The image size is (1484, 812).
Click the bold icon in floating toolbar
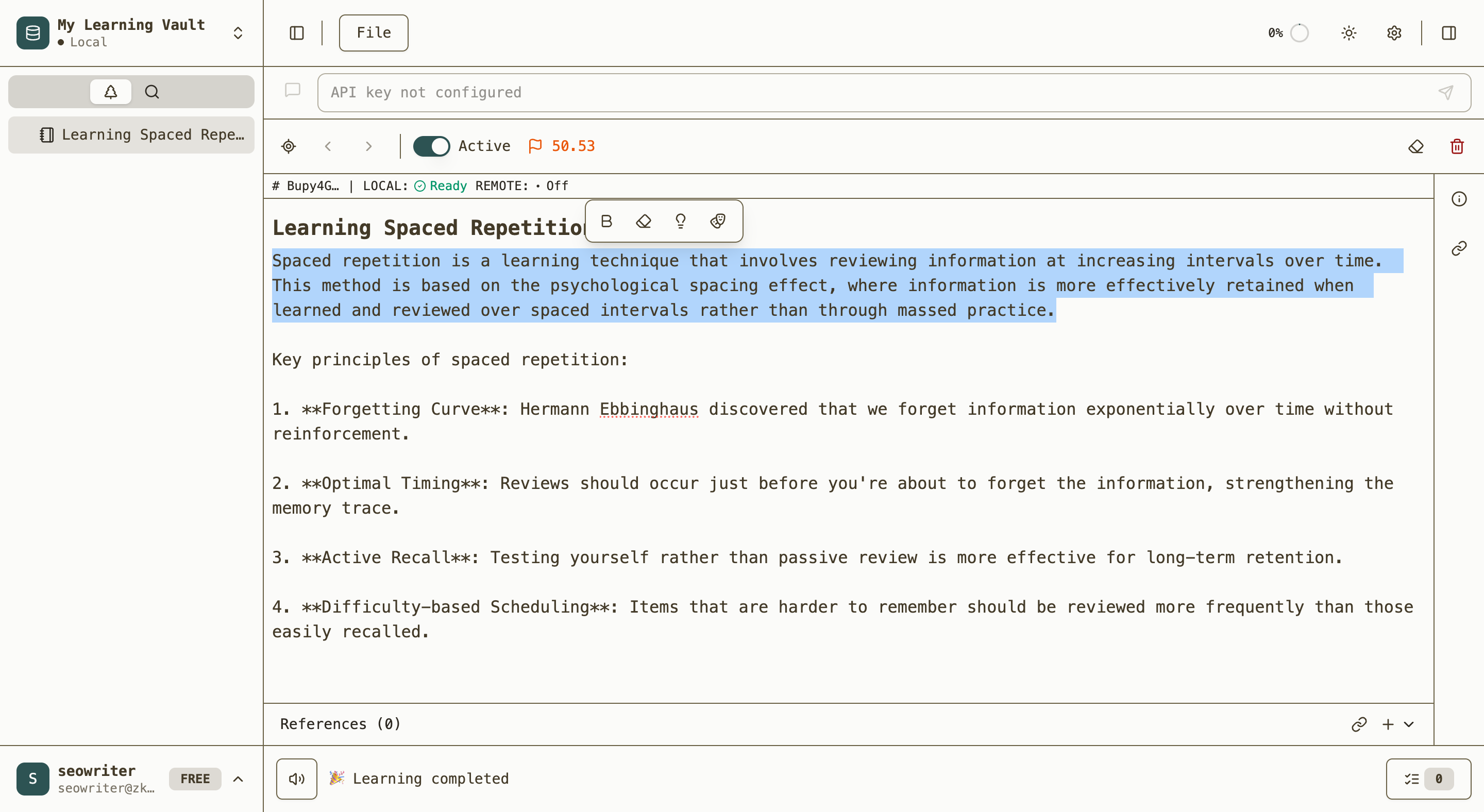point(606,221)
